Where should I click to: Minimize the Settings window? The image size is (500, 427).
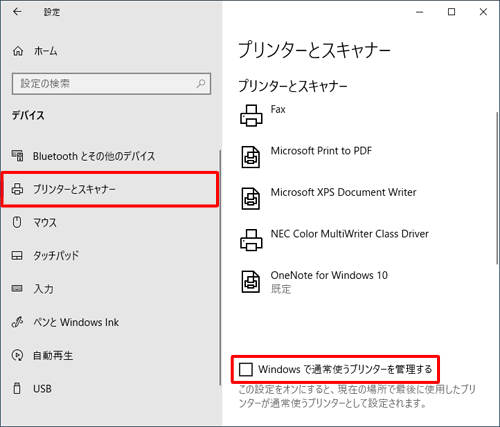coord(420,12)
